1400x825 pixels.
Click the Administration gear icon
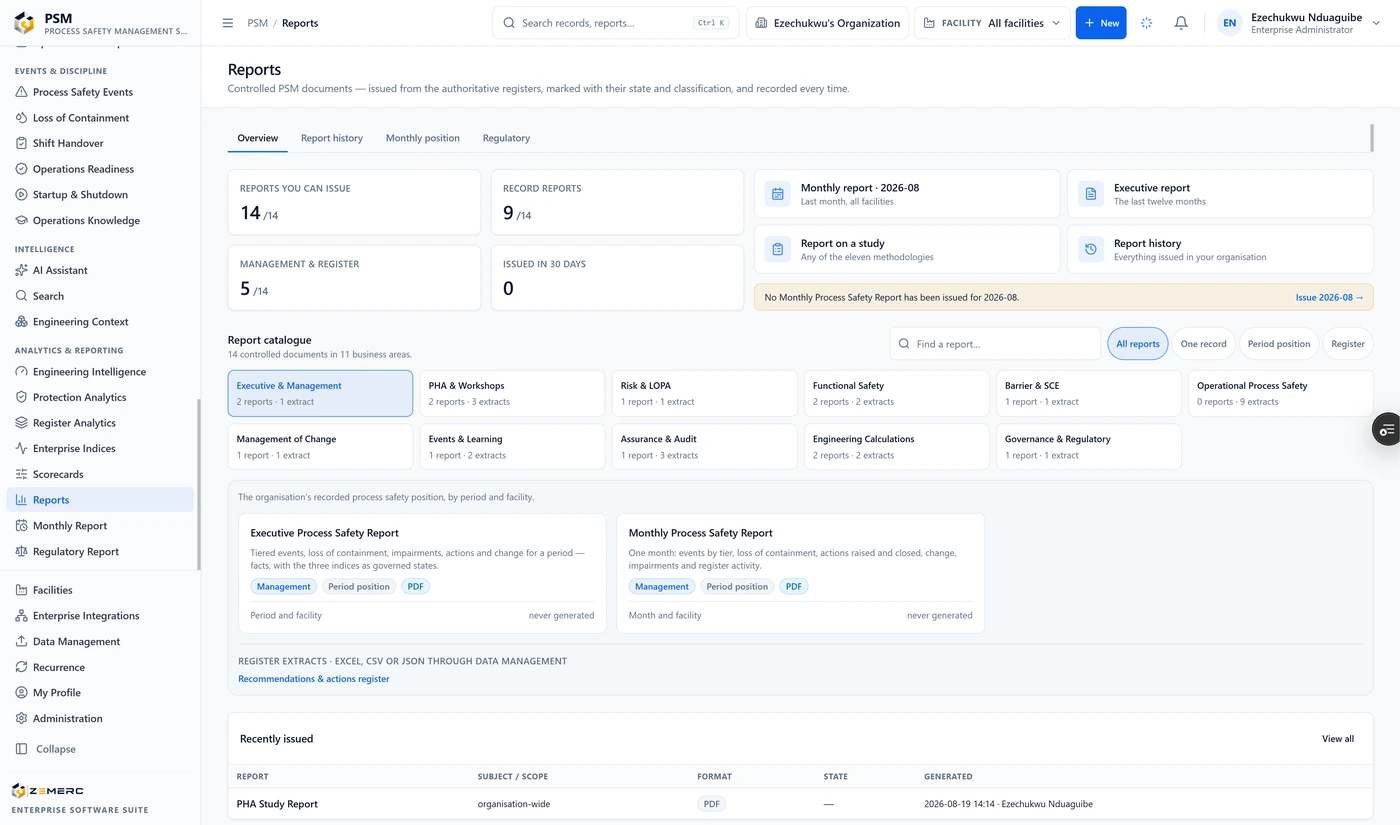22,719
